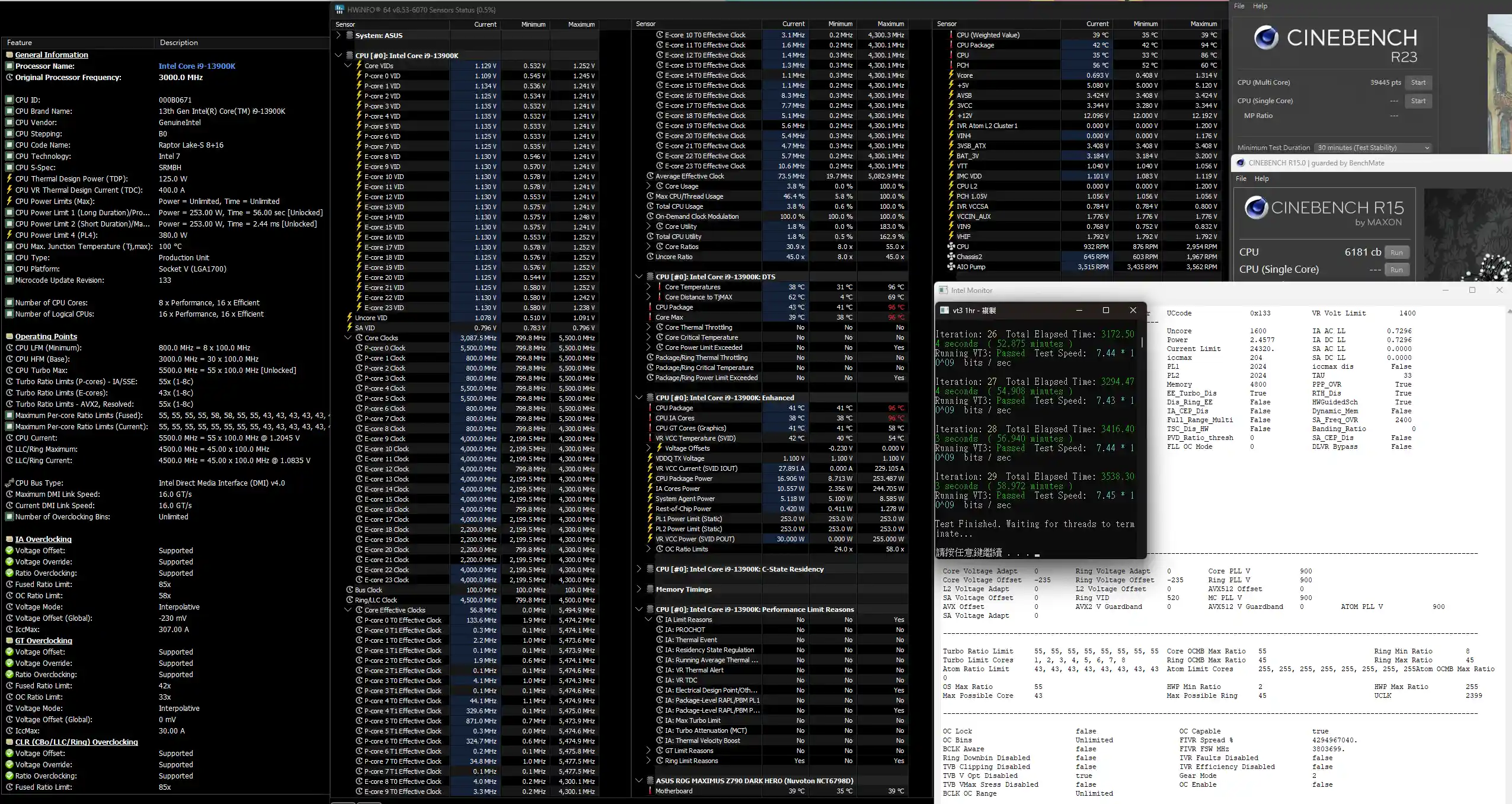This screenshot has width=1512, height=804.
Task: Click the fan icon on the AIO Pump row
Action: coord(951,267)
